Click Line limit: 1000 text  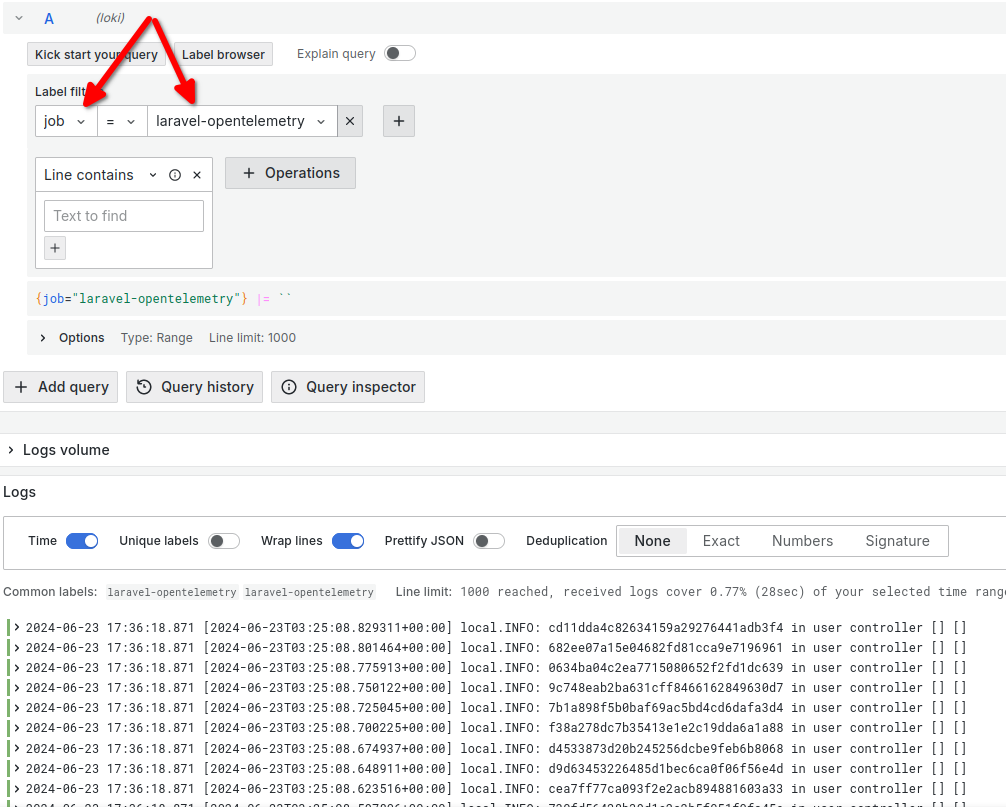click(x=252, y=338)
